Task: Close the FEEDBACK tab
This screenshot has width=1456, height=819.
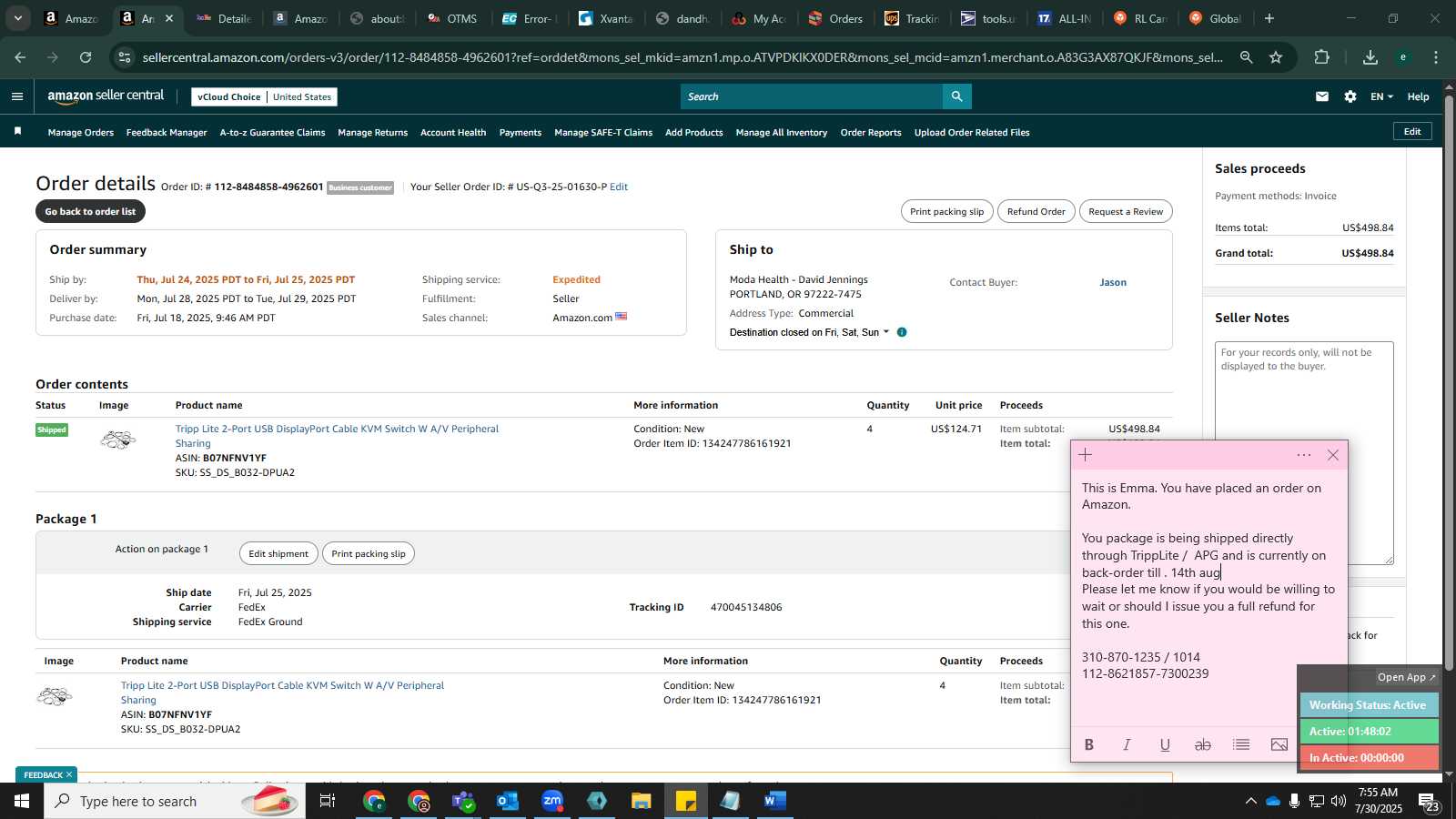Action: pos(69,775)
